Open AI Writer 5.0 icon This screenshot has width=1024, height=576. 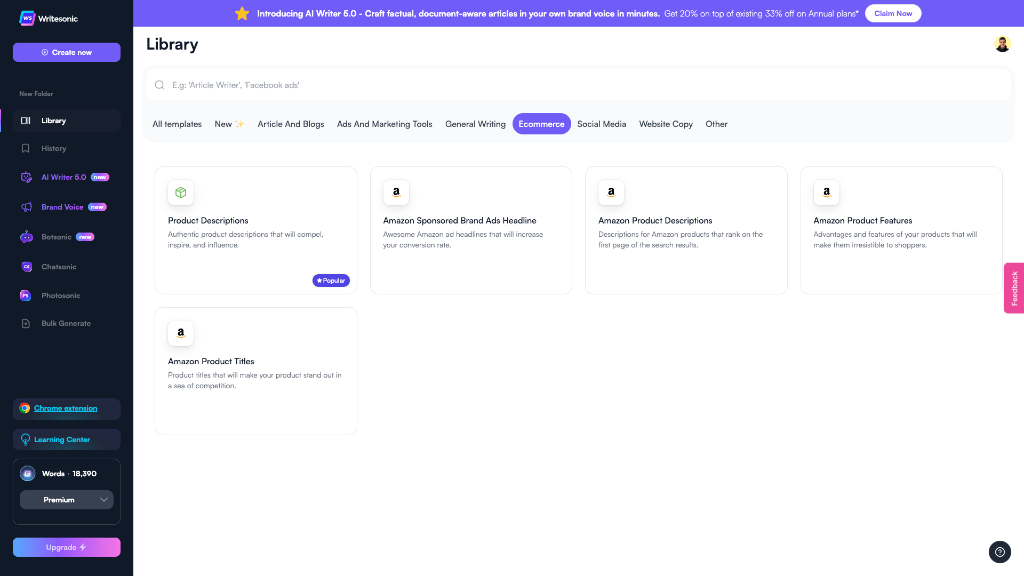tap(26, 177)
